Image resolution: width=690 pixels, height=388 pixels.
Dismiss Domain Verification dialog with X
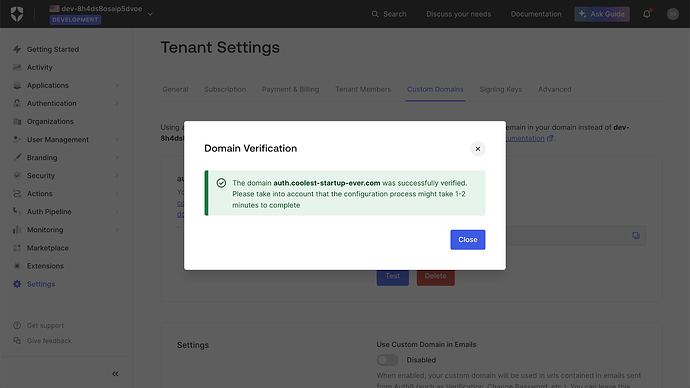(478, 149)
